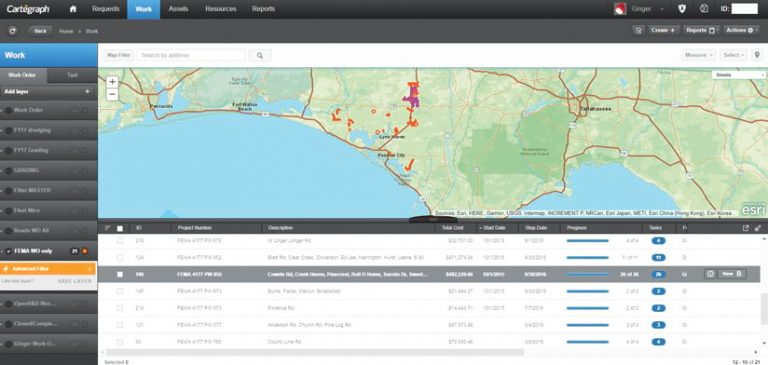Click the map pin location icon
Image resolution: width=768 pixels, height=365 pixels.
click(757, 55)
